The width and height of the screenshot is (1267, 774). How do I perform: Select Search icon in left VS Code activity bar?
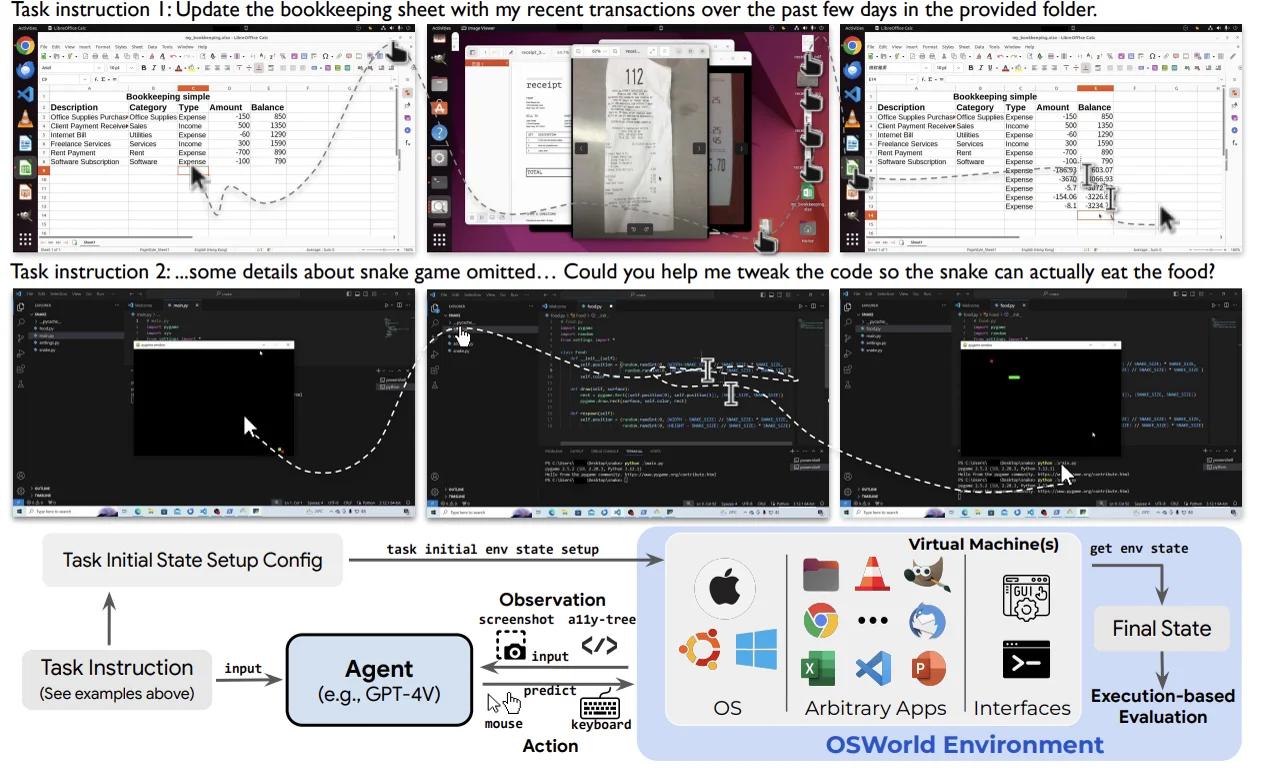pyautogui.click(x=21, y=323)
